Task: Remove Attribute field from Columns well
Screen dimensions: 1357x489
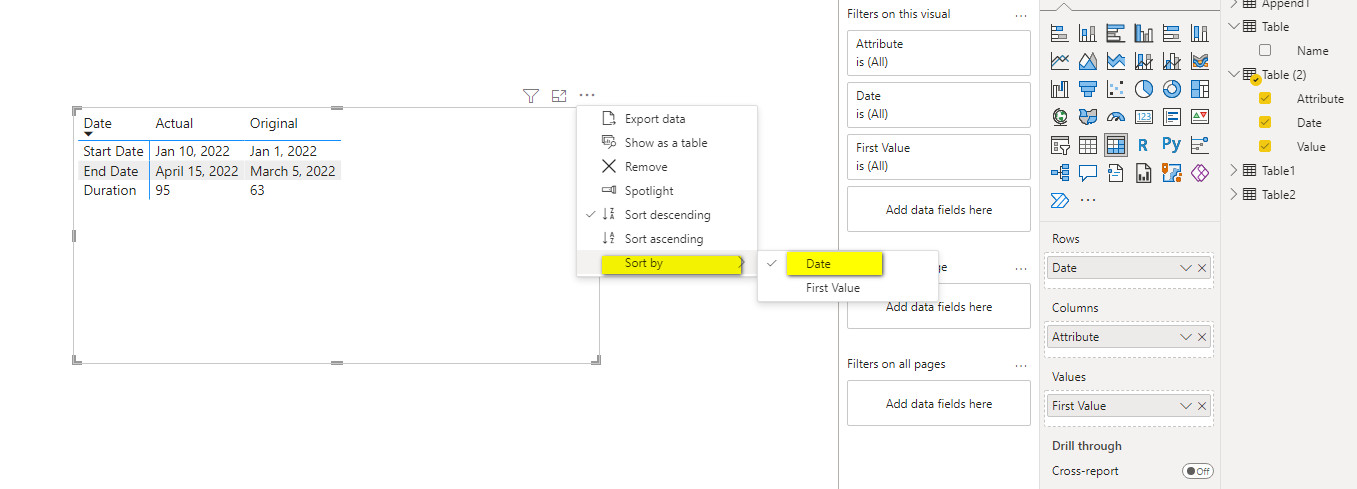Action: [1202, 337]
